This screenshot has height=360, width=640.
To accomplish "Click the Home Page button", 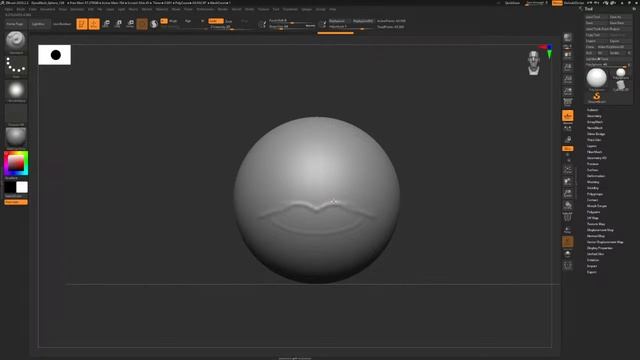I will [x=15, y=24].
